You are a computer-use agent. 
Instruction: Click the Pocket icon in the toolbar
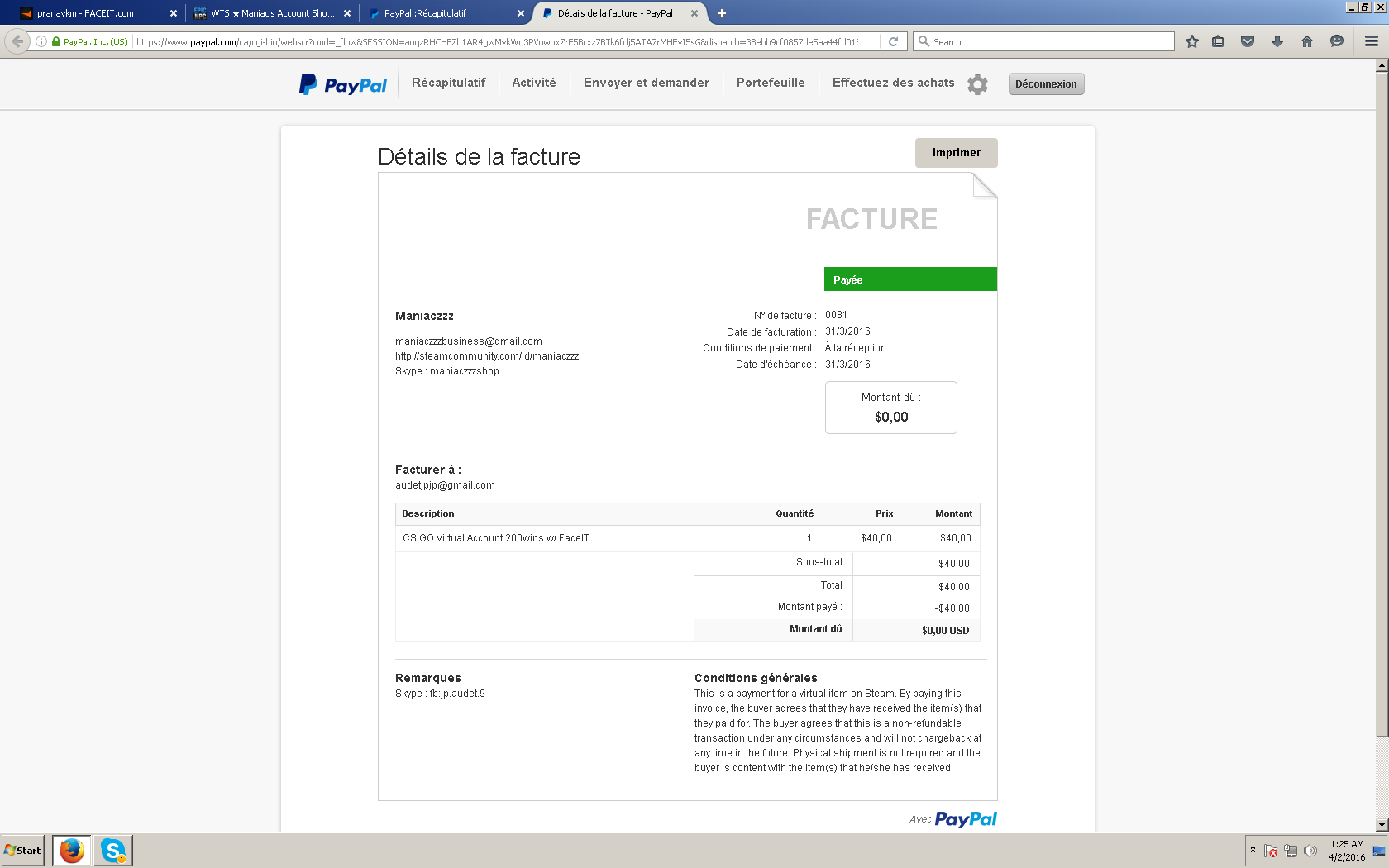[1248, 41]
